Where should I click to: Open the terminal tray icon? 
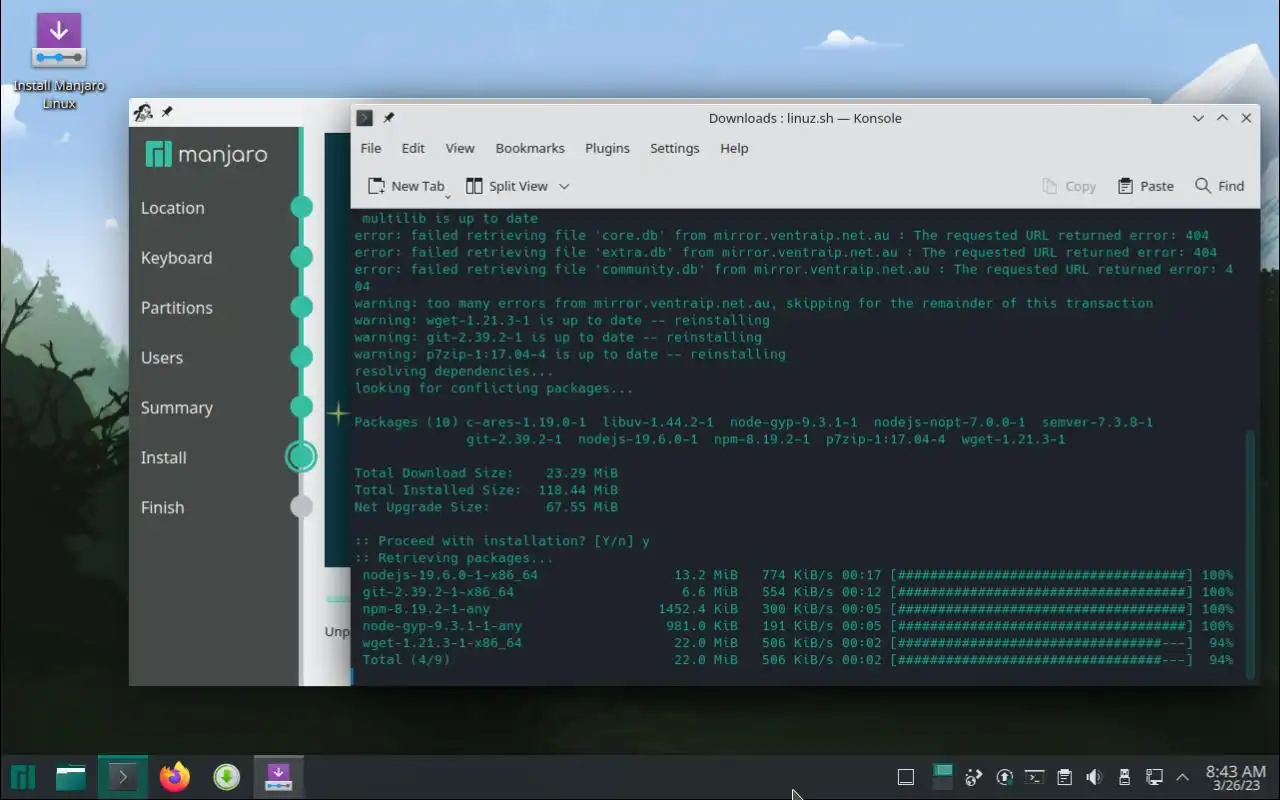[x=1035, y=777]
